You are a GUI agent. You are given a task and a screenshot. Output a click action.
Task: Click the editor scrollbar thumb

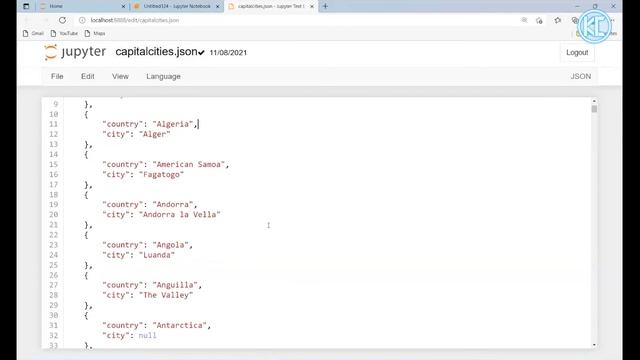594,109
